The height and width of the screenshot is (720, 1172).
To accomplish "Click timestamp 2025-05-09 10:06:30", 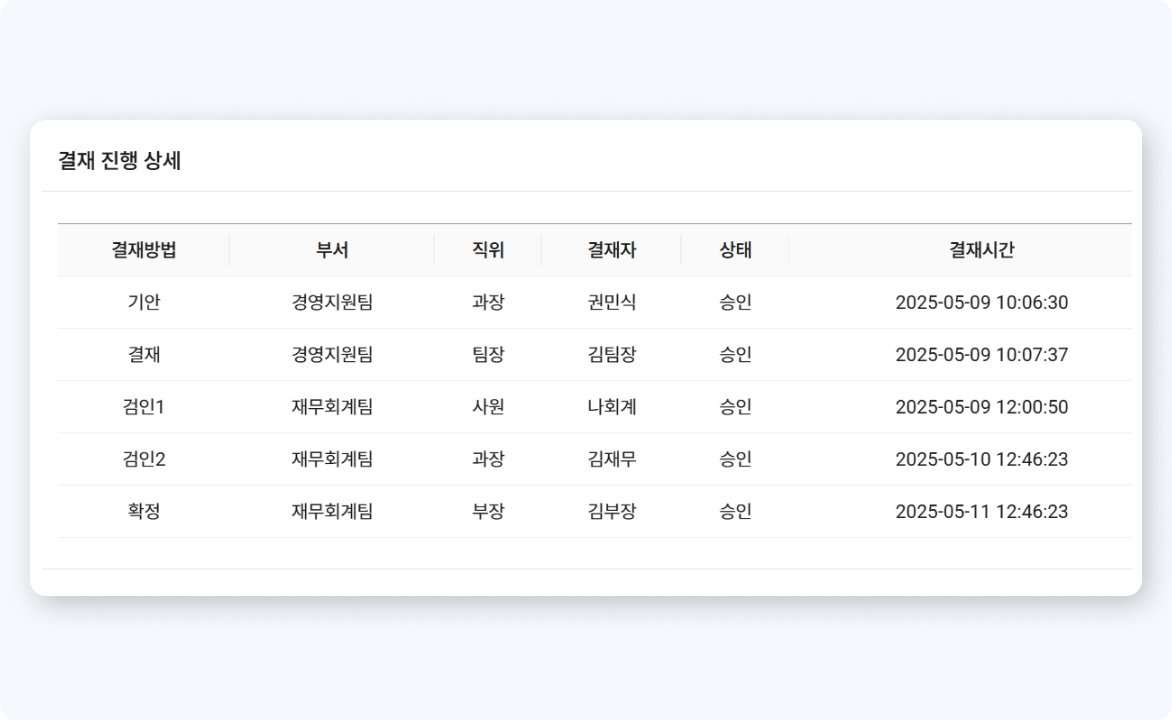I will [981, 302].
